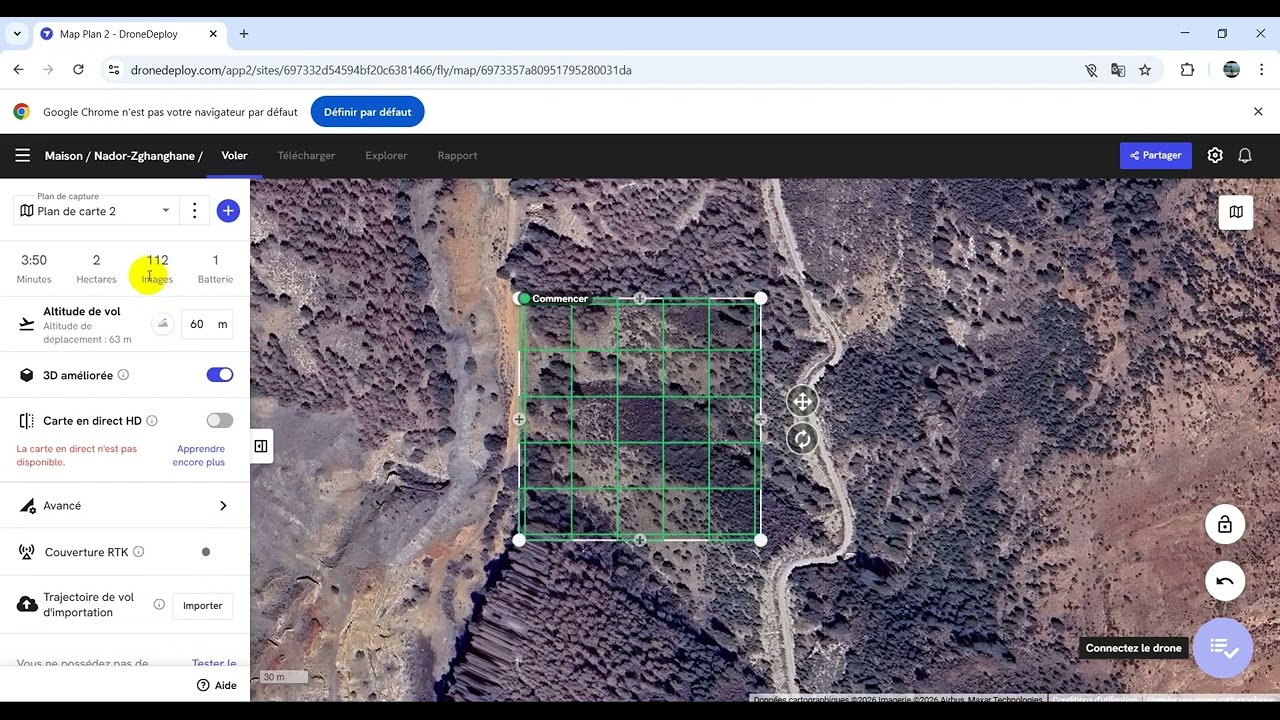The height and width of the screenshot is (720, 1280).
Task: Open the browser extensions puzzle icon
Action: point(1187,70)
